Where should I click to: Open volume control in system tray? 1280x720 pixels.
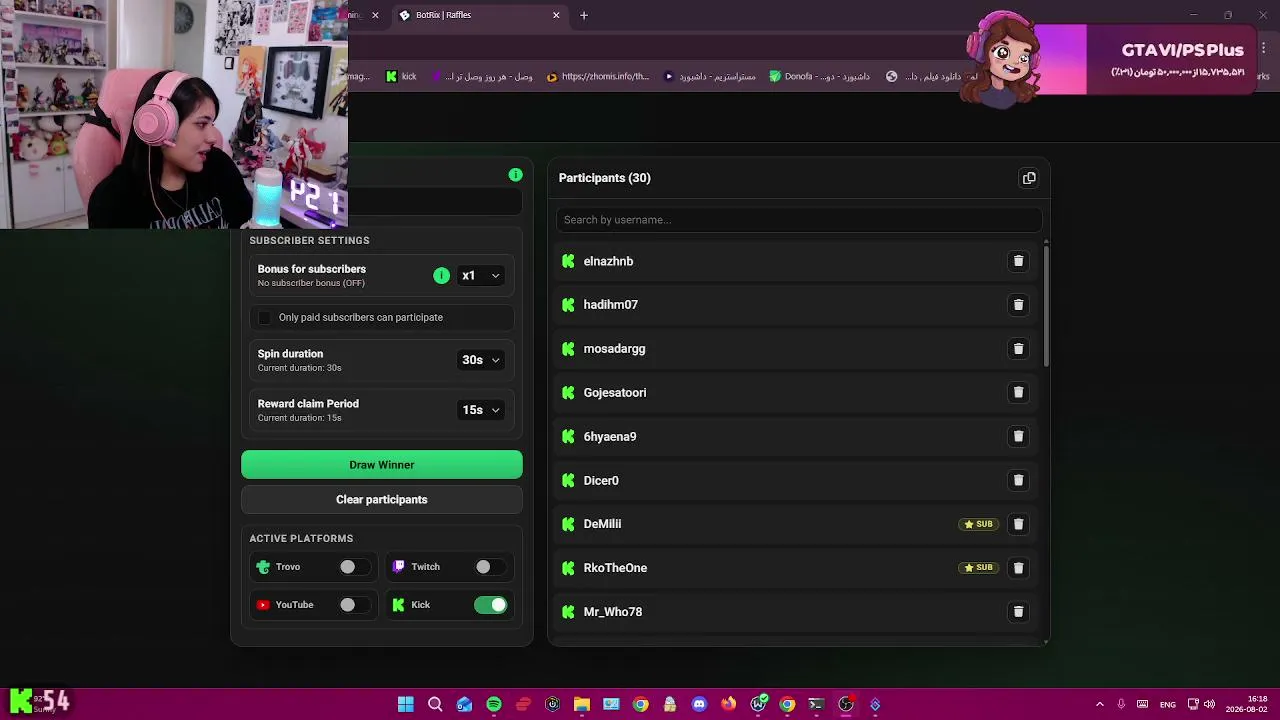[x=1209, y=704]
